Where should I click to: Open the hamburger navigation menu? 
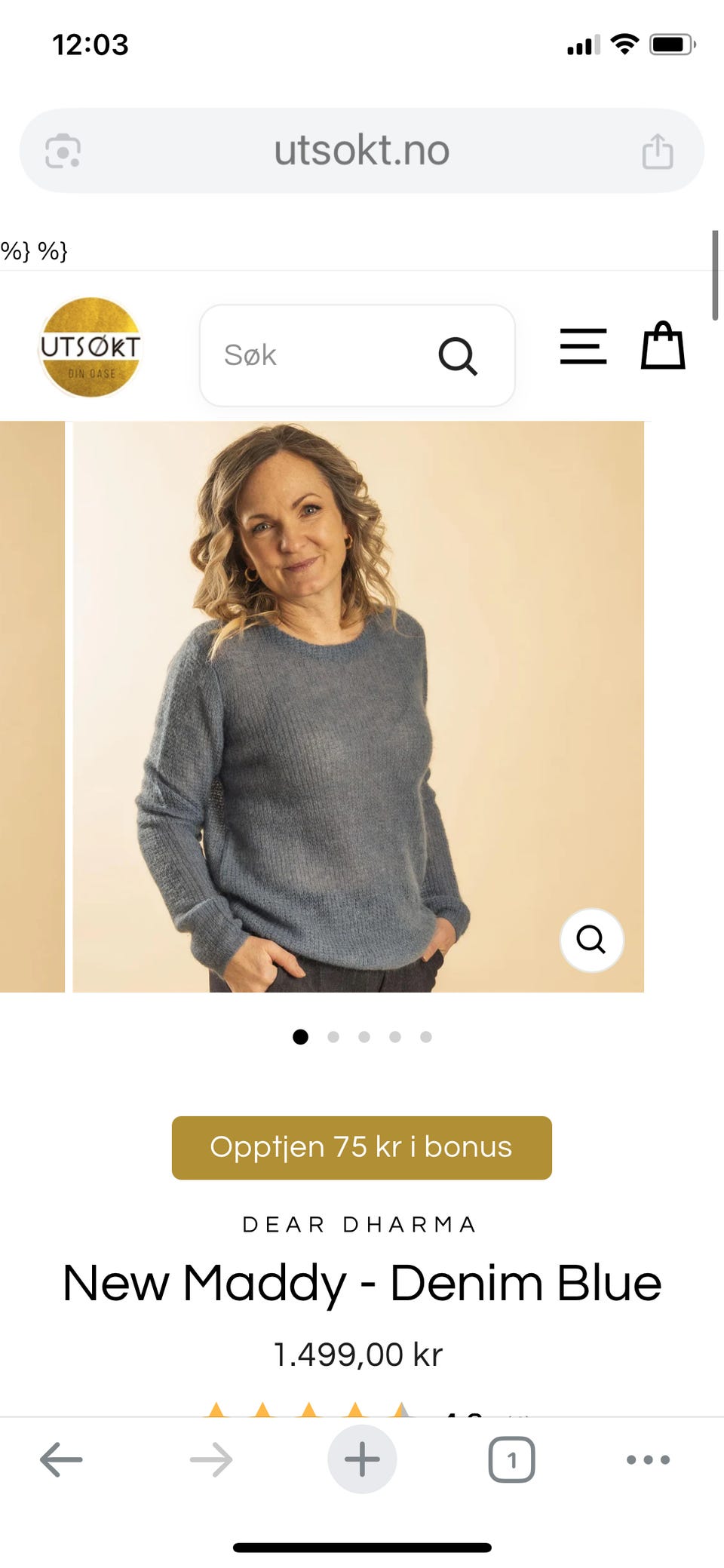point(583,346)
